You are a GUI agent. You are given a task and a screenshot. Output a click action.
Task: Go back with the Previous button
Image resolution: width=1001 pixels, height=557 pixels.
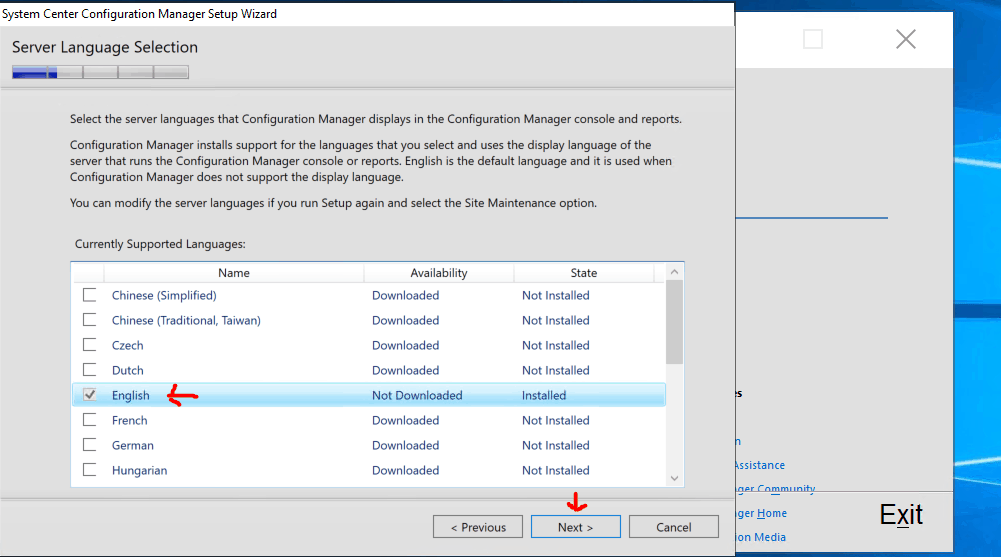pyautogui.click(x=478, y=527)
